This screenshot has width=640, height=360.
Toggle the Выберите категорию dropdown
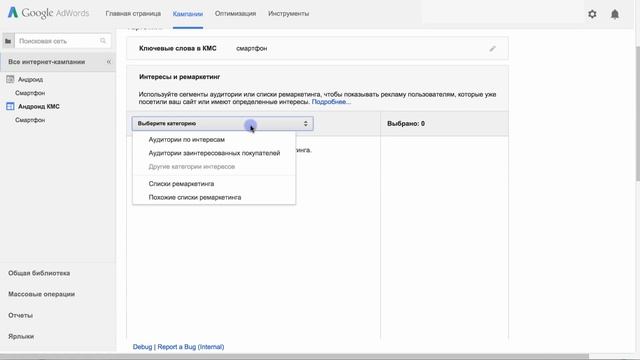pyautogui.click(x=222, y=124)
